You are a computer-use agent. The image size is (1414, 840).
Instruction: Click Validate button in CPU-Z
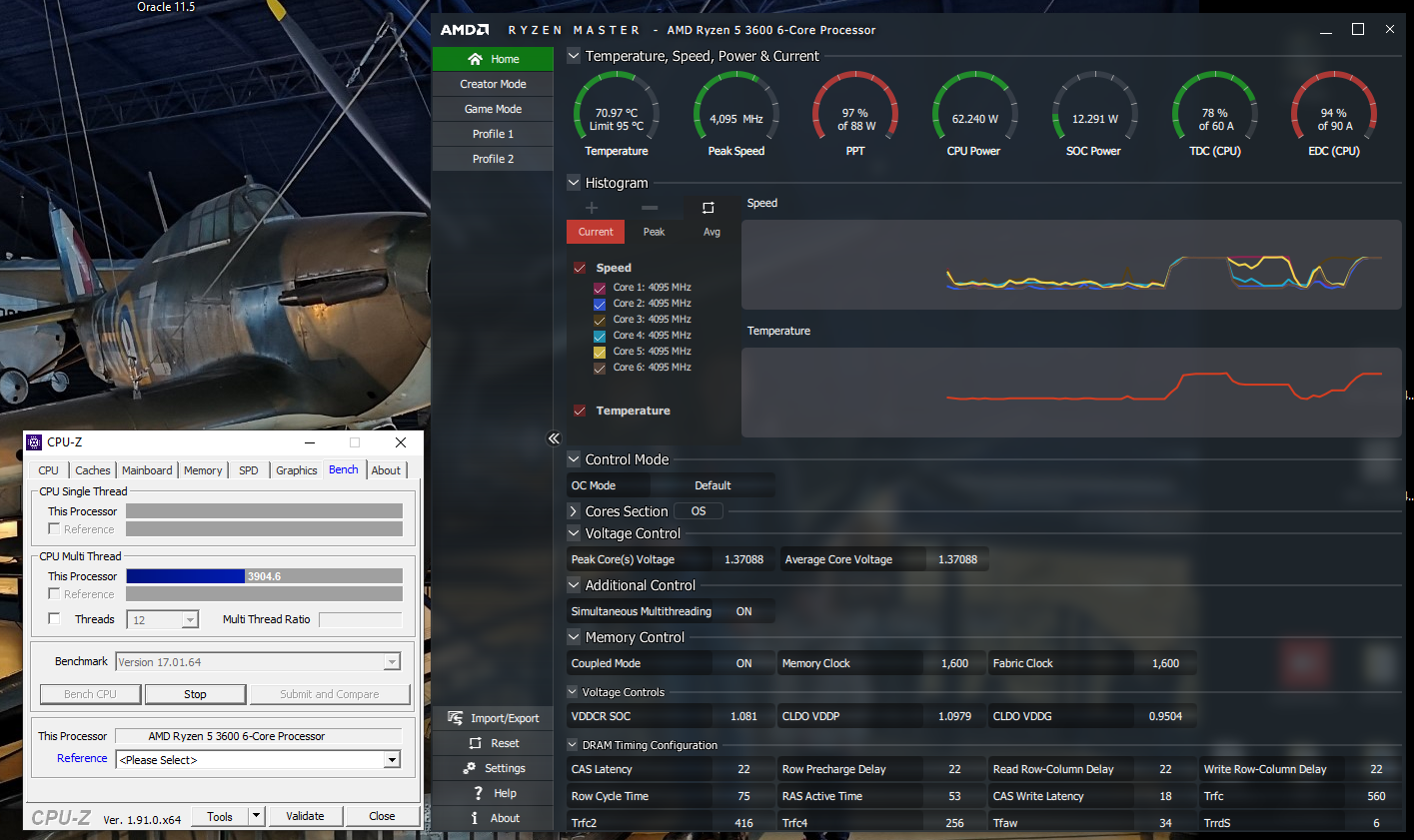[x=305, y=816]
